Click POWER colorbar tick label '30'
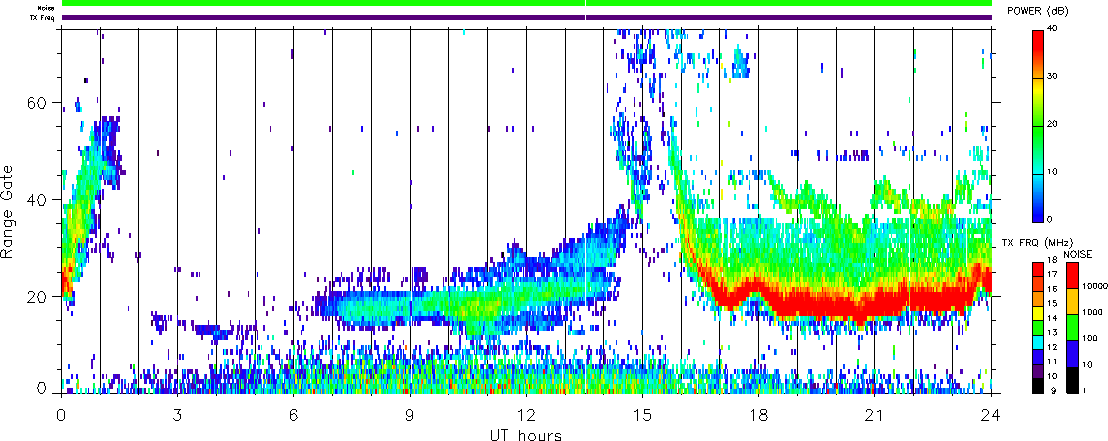 pyautogui.click(x=1053, y=78)
